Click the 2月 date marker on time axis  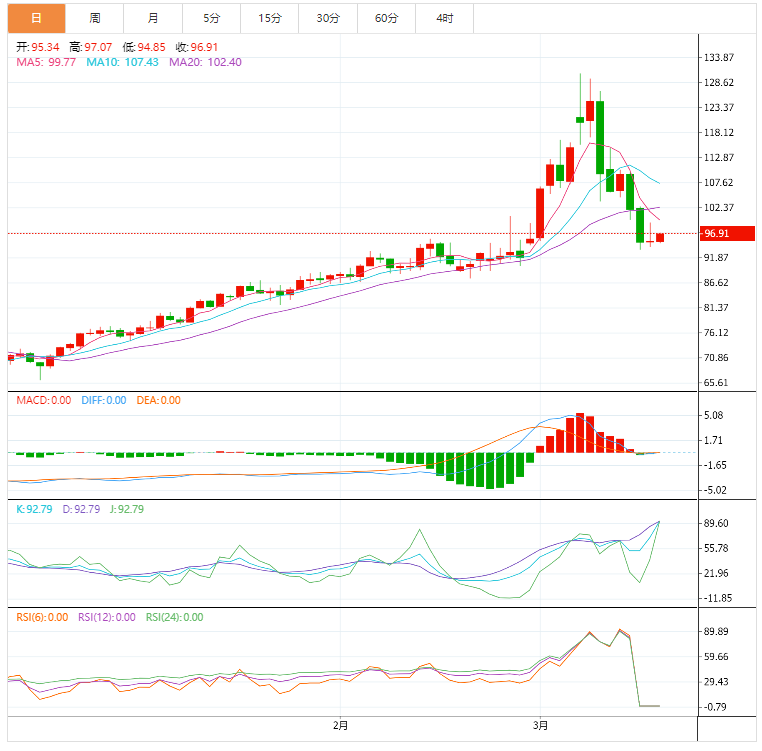point(340,725)
